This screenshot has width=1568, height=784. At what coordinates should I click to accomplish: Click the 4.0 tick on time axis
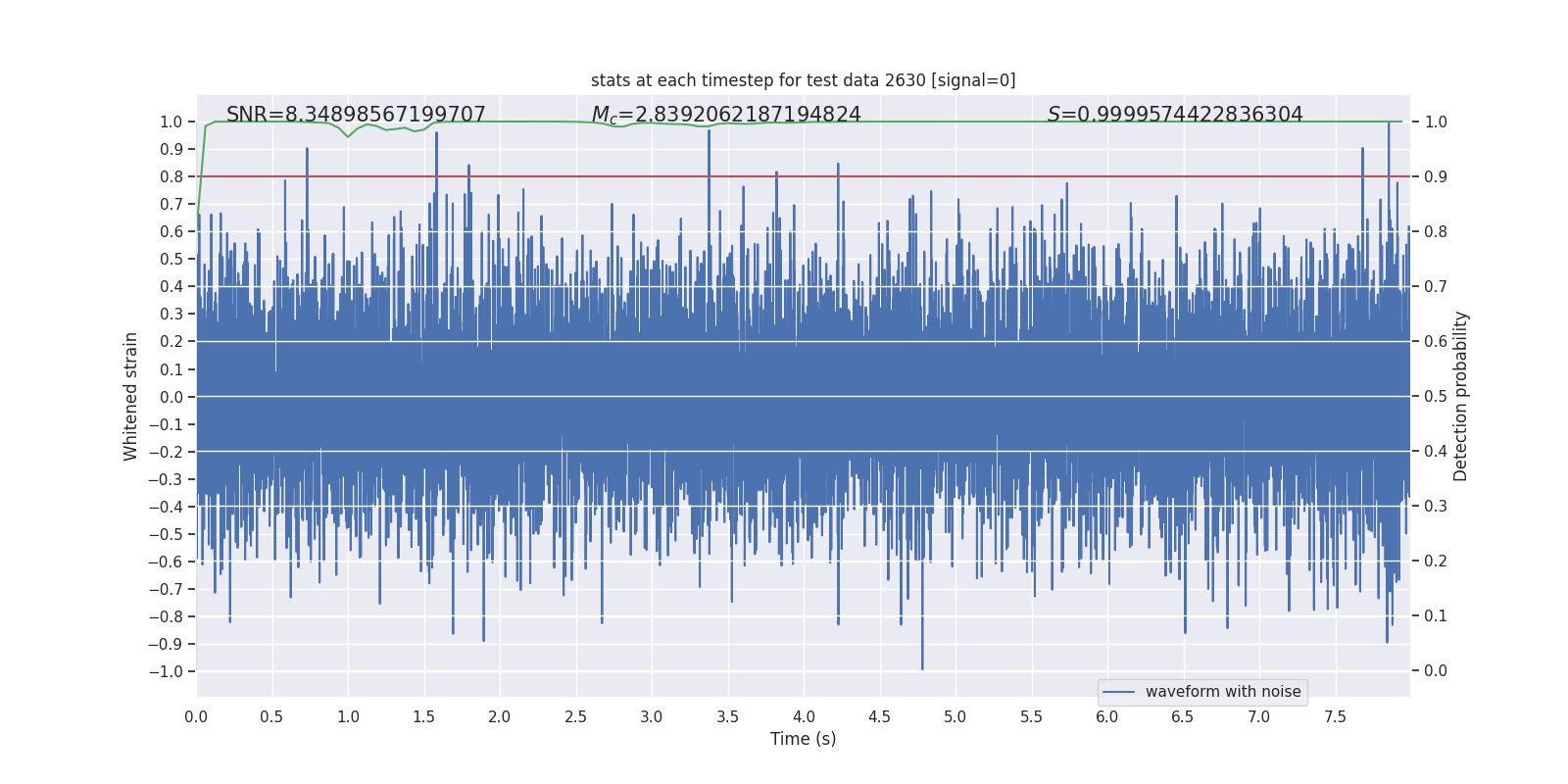pos(804,716)
